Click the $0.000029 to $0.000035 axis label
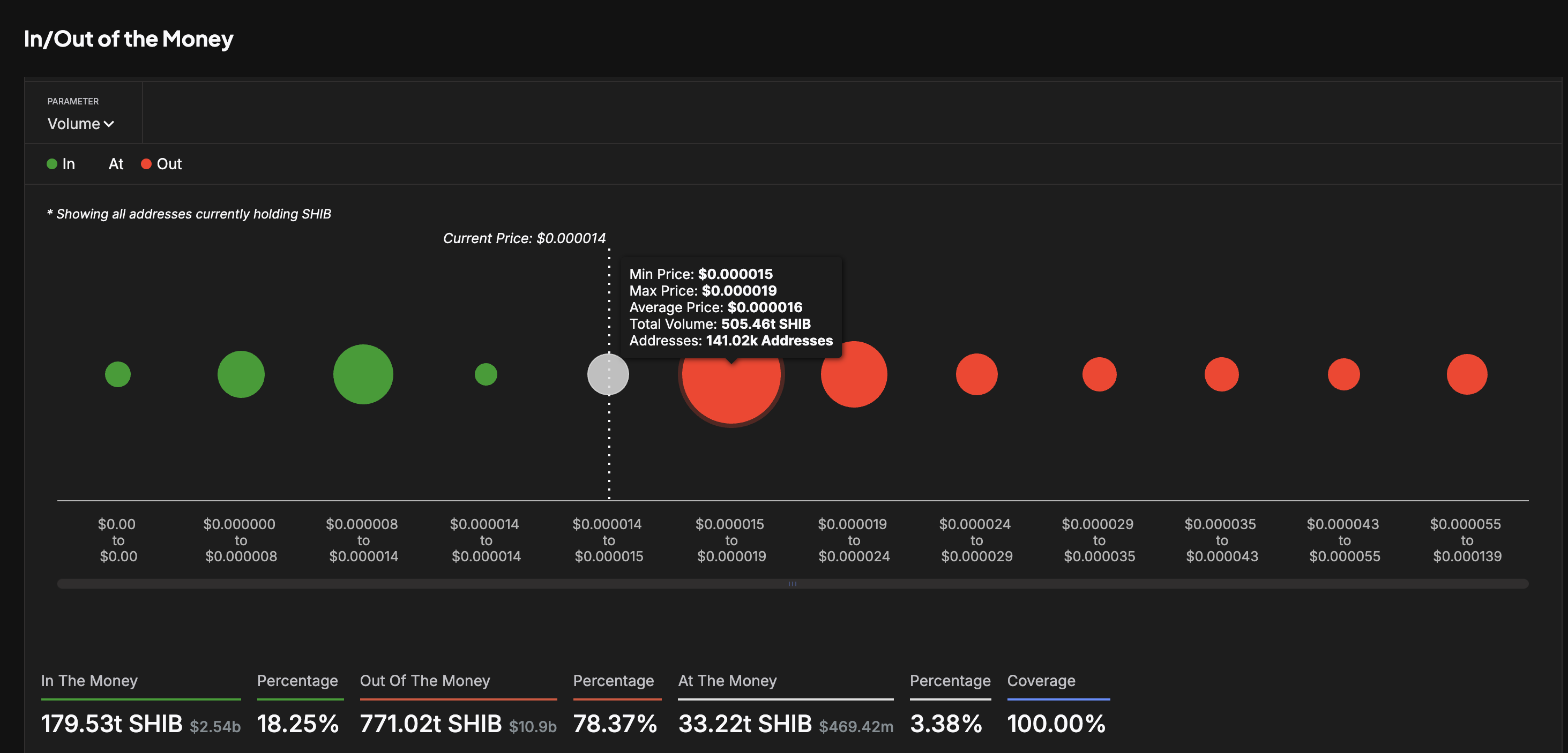Viewport: 1568px width, 753px height. click(1099, 540)
